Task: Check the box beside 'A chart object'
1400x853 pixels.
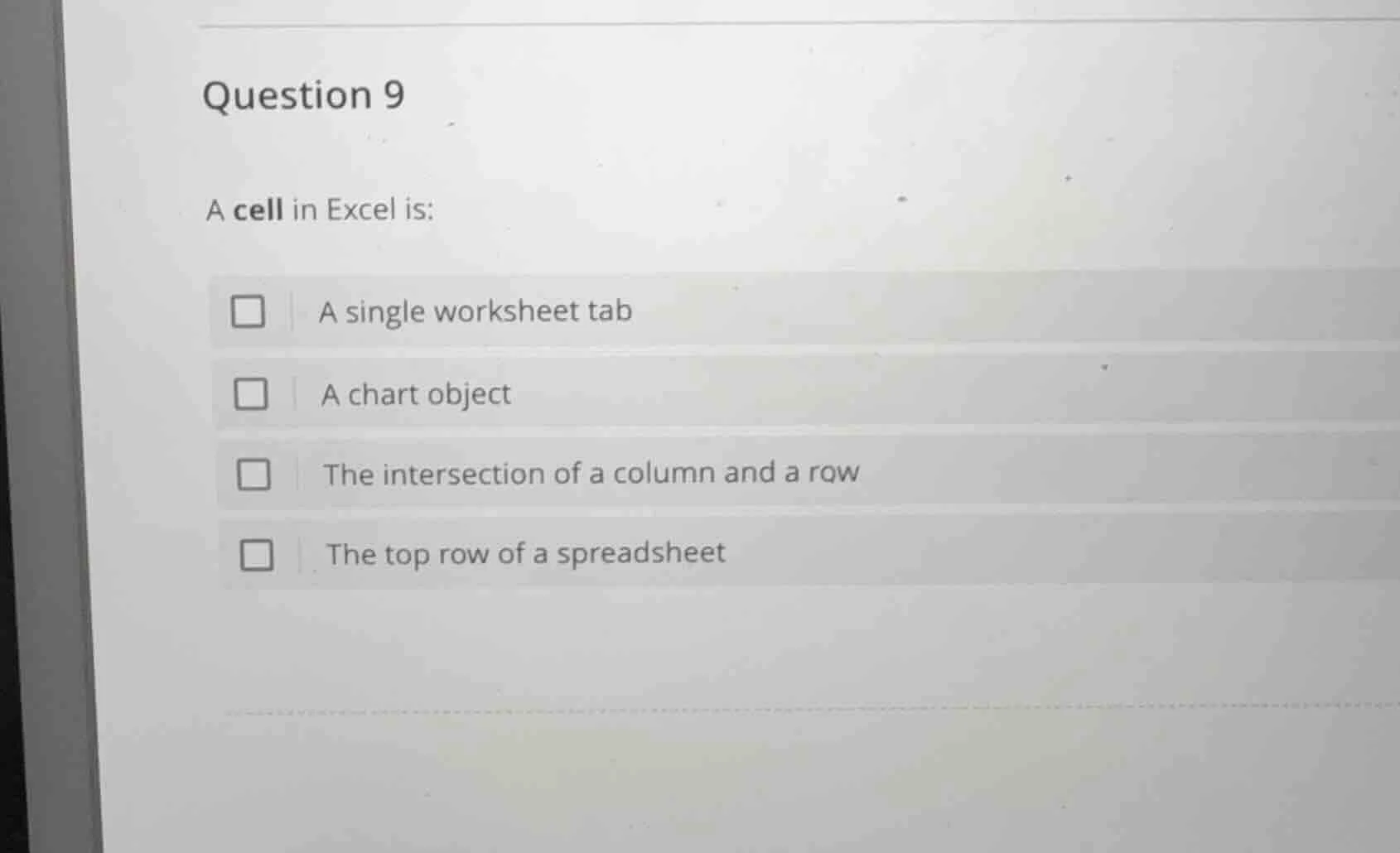Action: (253, 393)
